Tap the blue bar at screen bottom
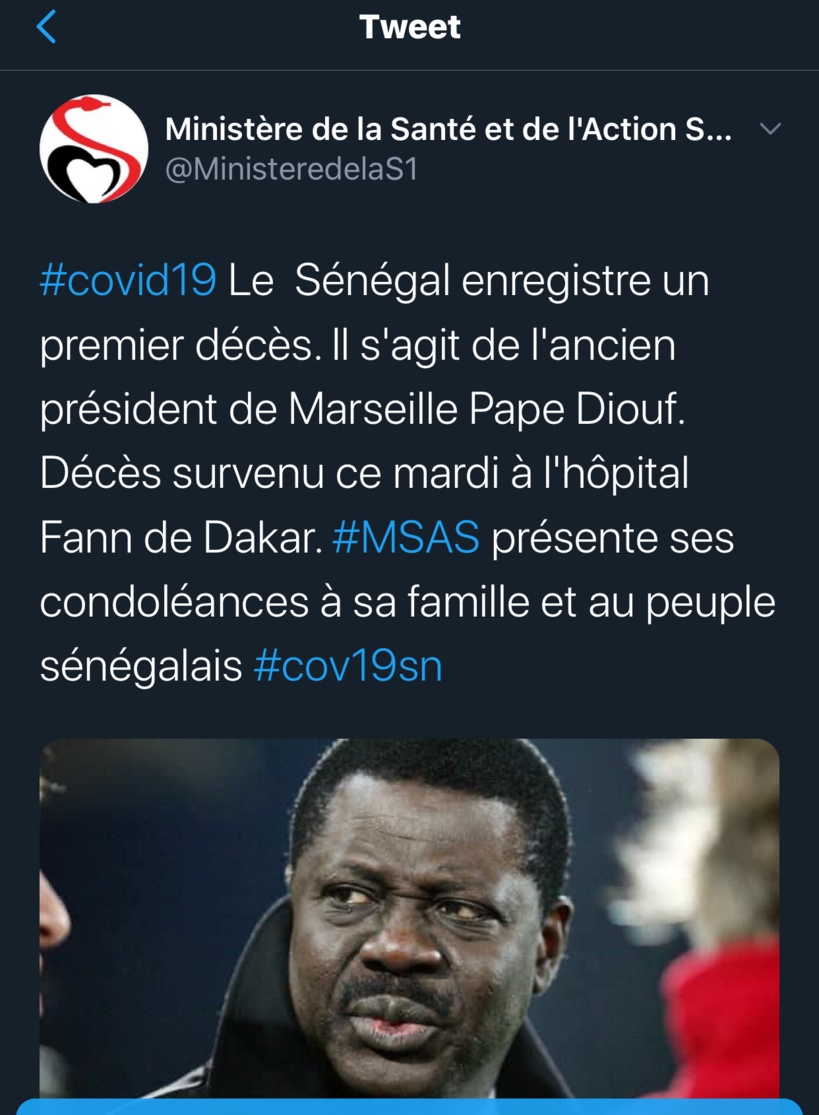This screenshot has height=1115, width=819. (x=409, y=1108)
